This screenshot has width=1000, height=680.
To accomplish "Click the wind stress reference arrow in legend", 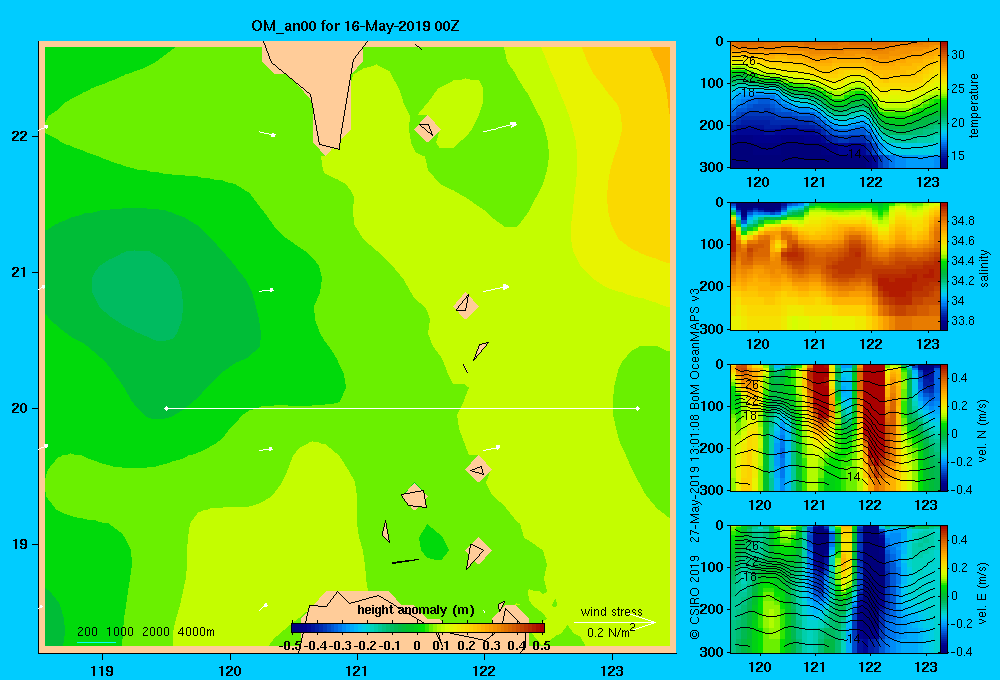I will [614, 622].
